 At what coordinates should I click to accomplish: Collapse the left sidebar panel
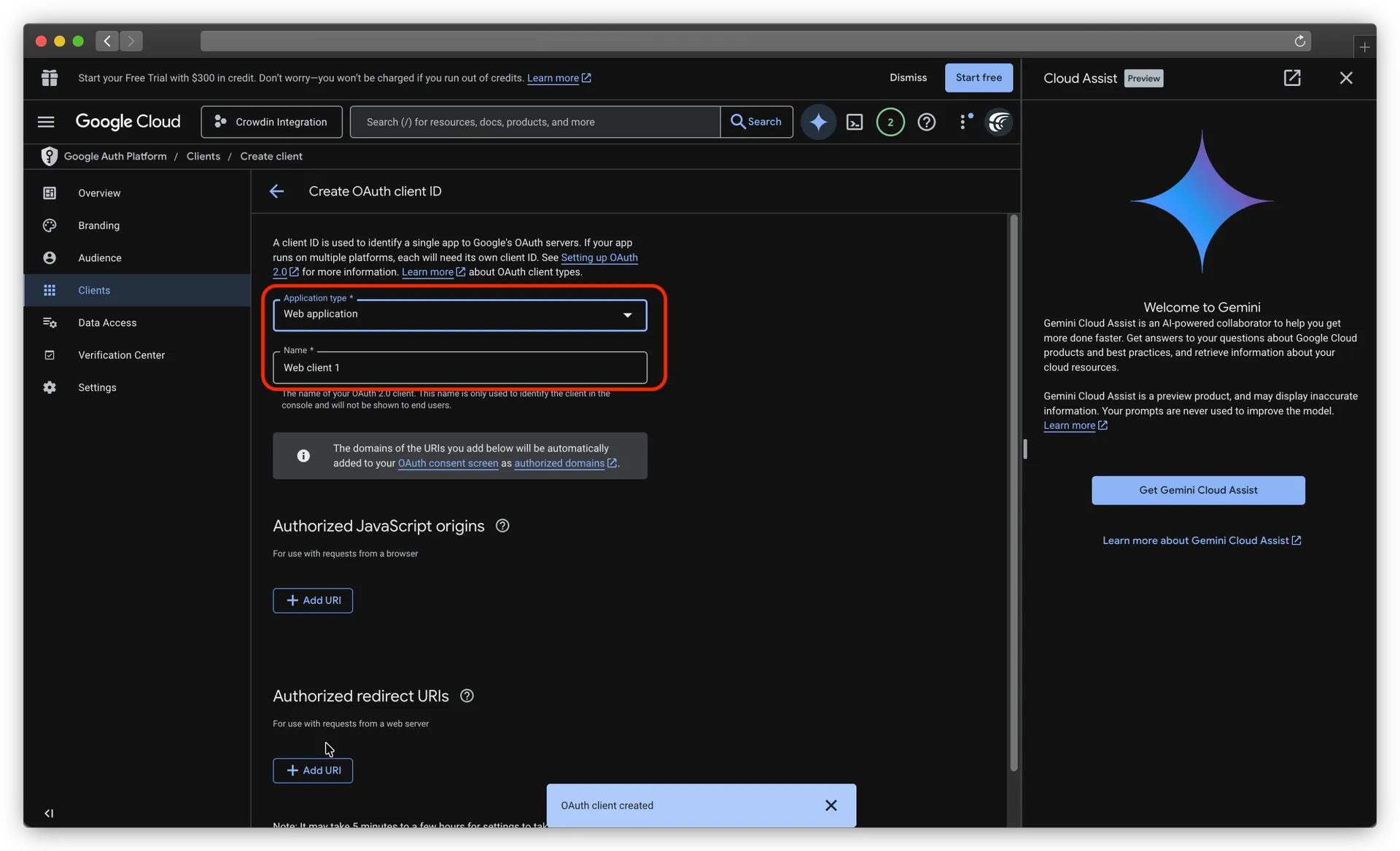(49, 813)
